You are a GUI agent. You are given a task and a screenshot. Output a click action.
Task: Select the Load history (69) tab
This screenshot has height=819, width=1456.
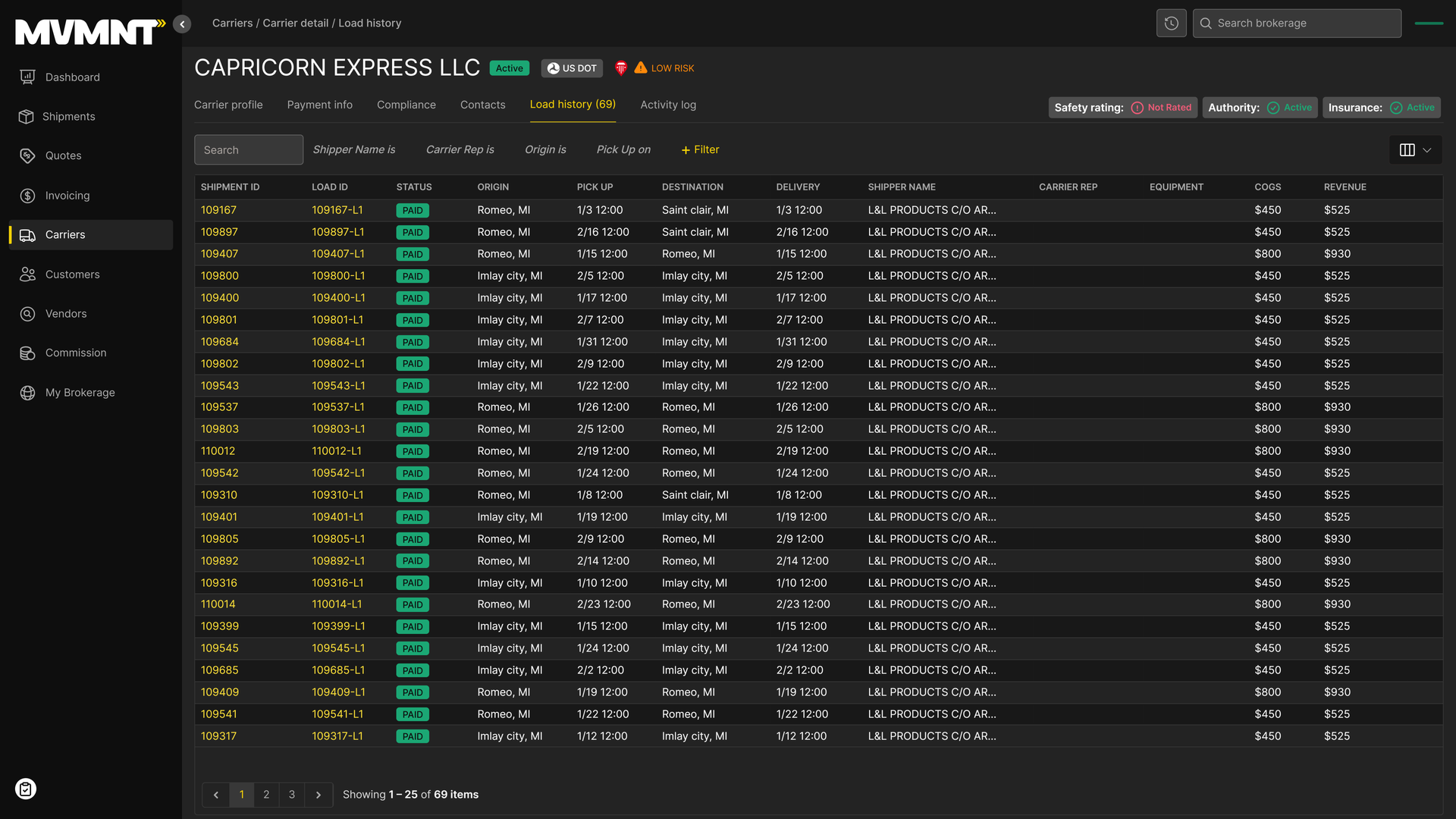tap(573, 105)
